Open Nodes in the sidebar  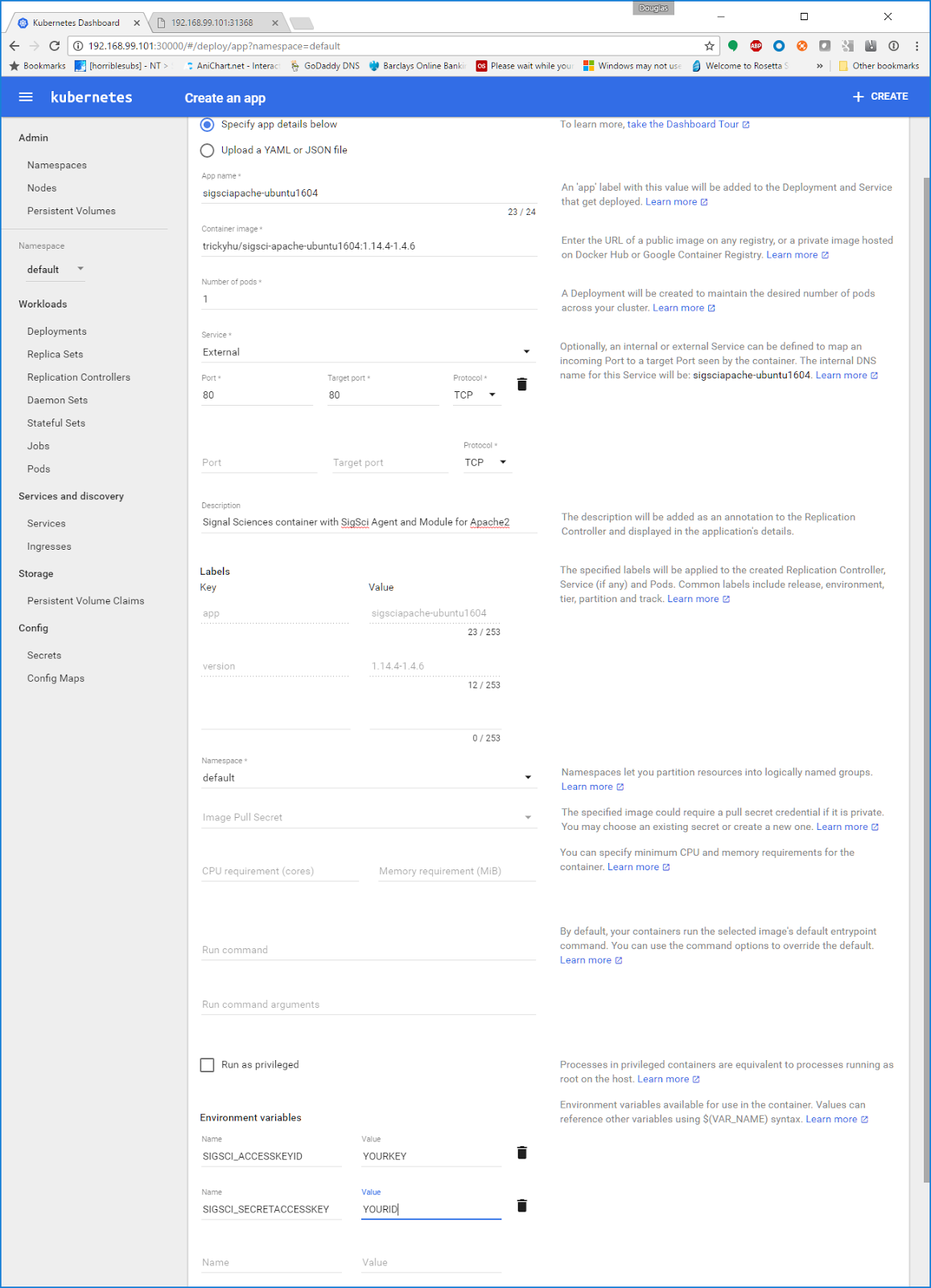coord(42,188)
